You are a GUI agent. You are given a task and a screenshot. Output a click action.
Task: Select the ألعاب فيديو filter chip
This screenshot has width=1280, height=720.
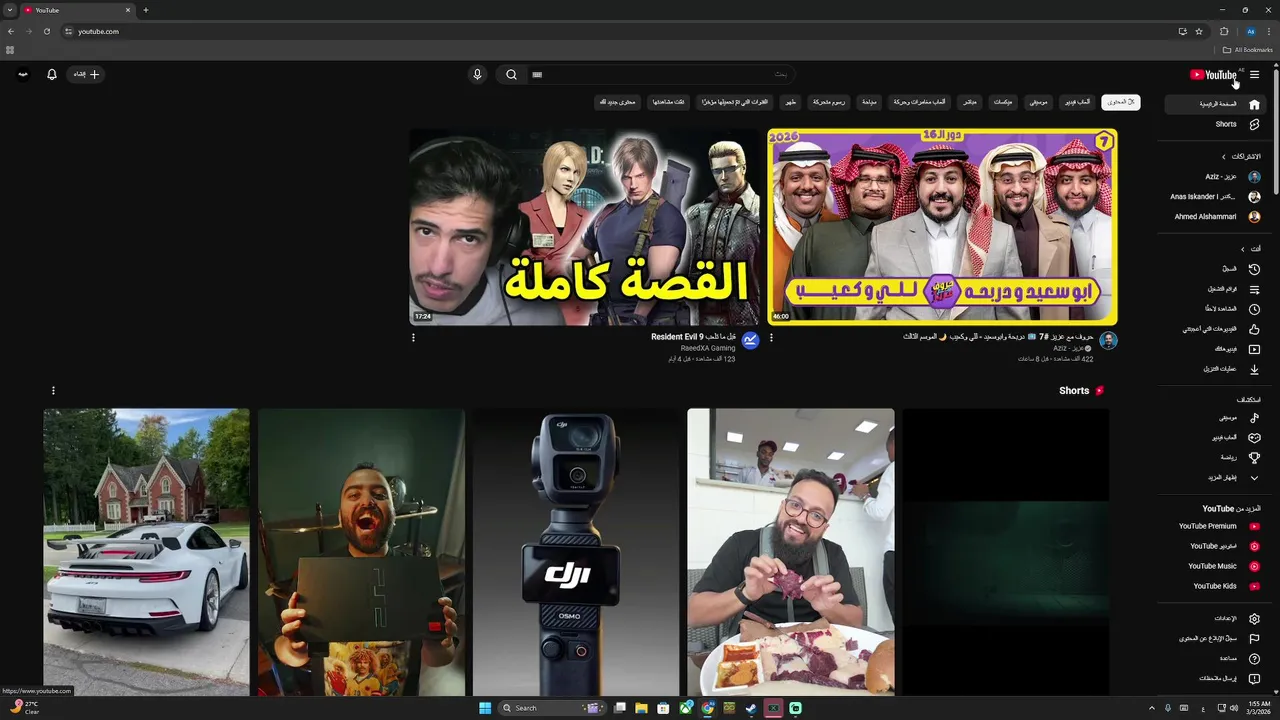click(1077, 102)
